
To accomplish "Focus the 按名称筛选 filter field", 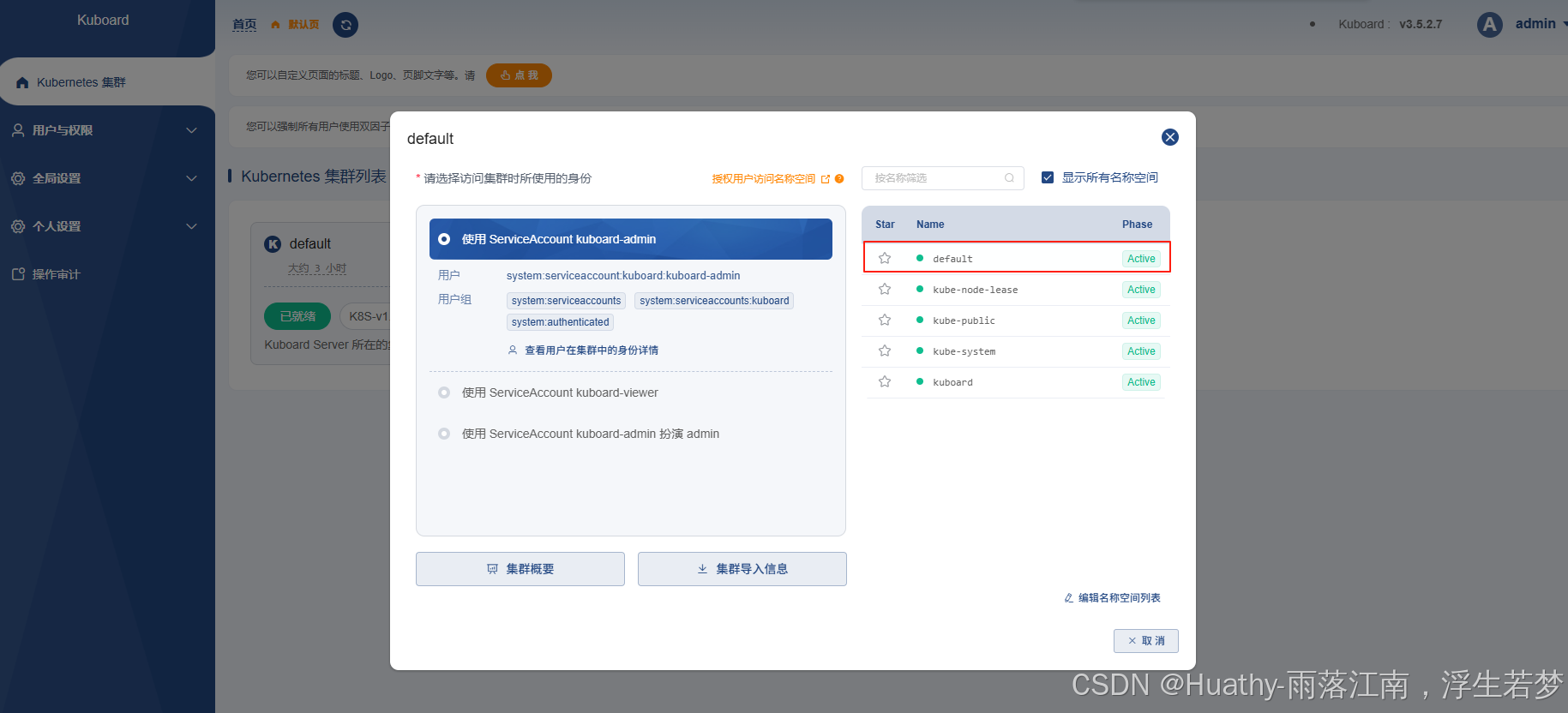I will (942, 178).
